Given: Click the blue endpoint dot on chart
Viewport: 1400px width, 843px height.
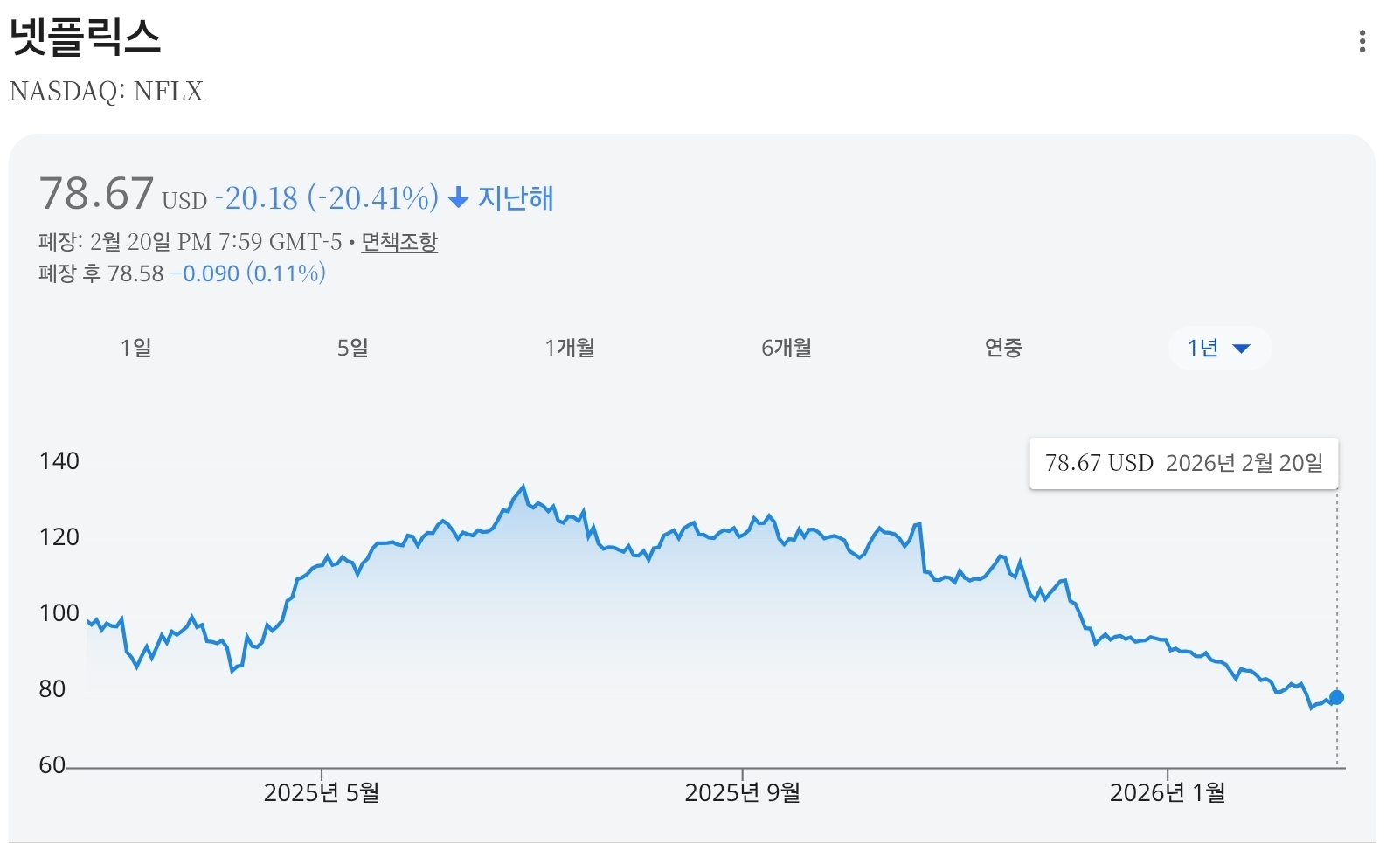Looking at the screenshot, I should click(1336, 697).
